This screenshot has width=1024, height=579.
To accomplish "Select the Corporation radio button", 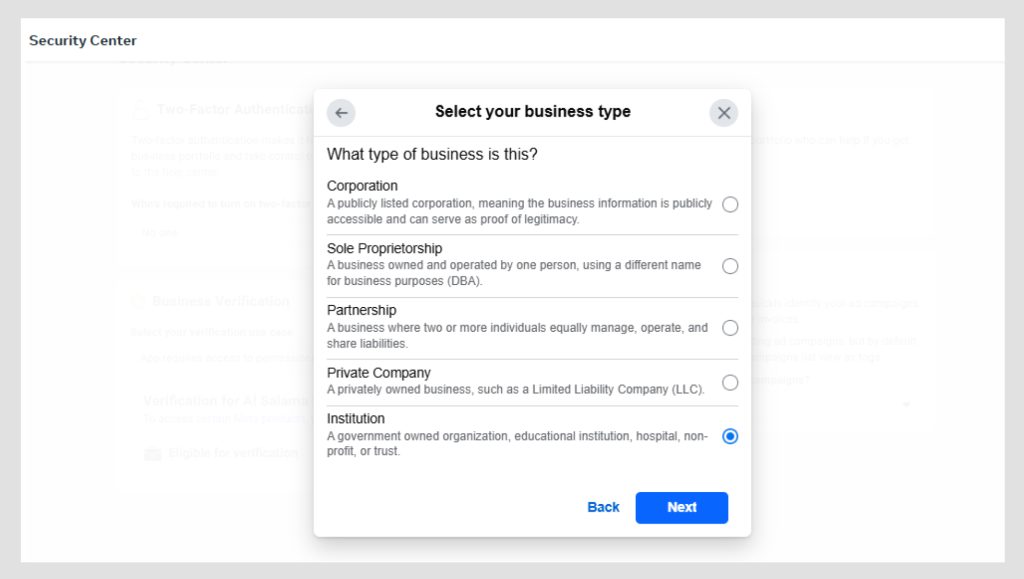I will pos(730,204).
